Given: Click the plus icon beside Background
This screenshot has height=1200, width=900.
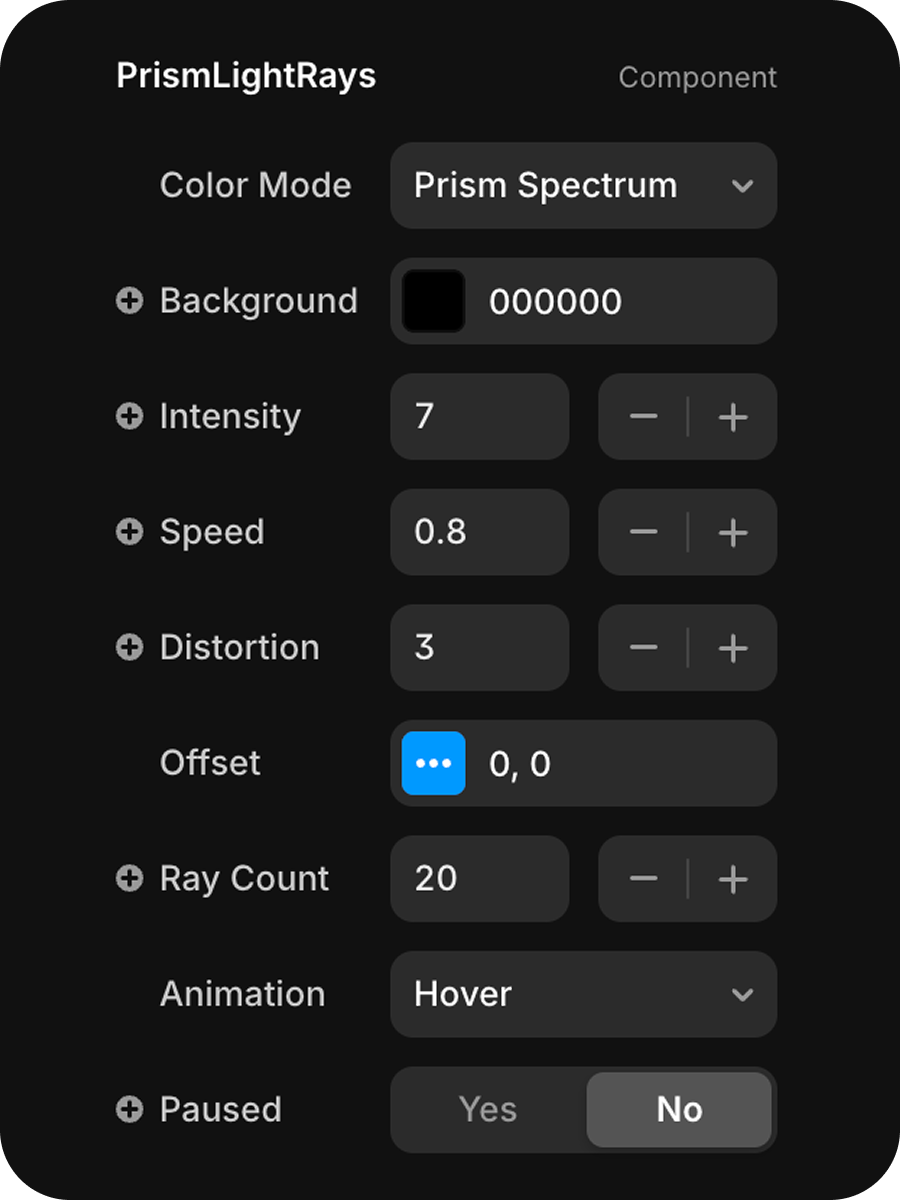Looking at the screenshot, I should [130, 301].
